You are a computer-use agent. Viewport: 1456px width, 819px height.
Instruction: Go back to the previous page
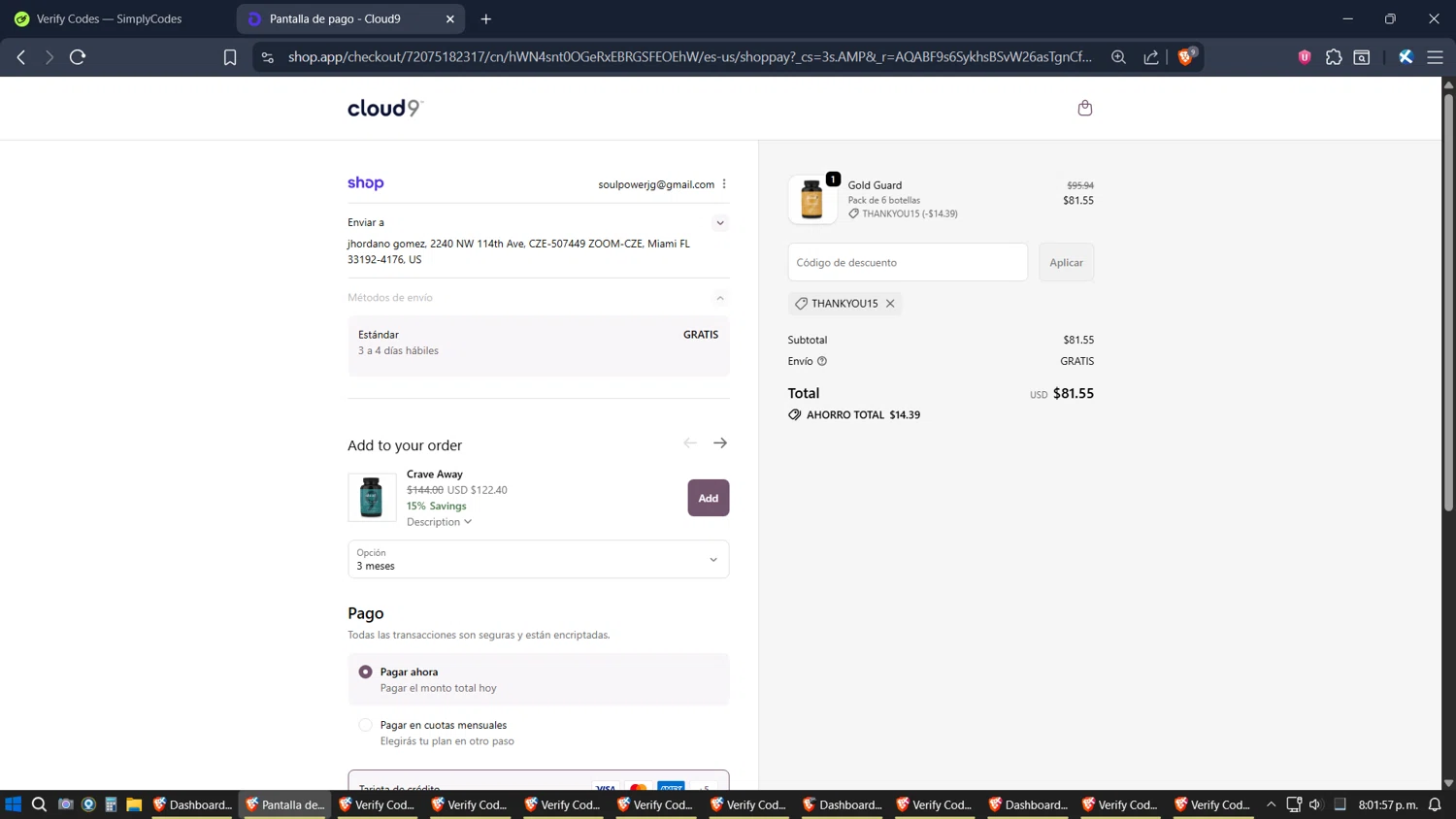click(x=21, y=57)
